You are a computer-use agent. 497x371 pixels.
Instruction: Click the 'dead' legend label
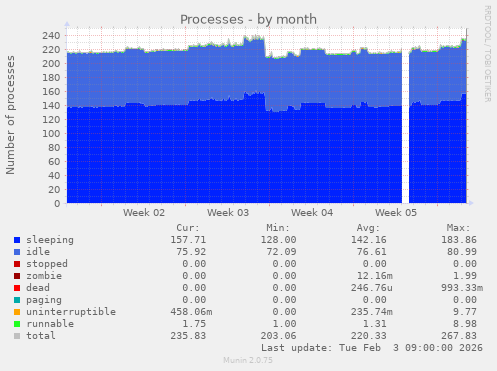(x=38, y=288)
